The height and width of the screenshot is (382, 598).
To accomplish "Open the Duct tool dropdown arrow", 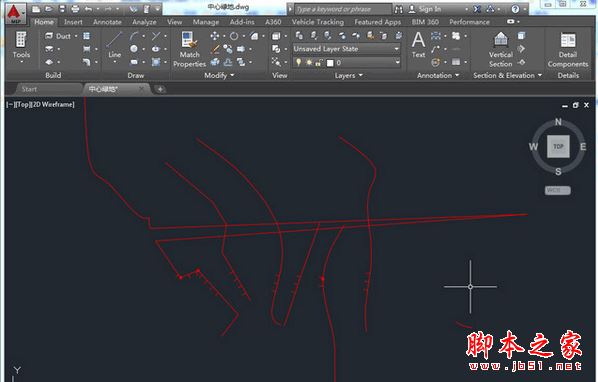I will pos(76,36).
